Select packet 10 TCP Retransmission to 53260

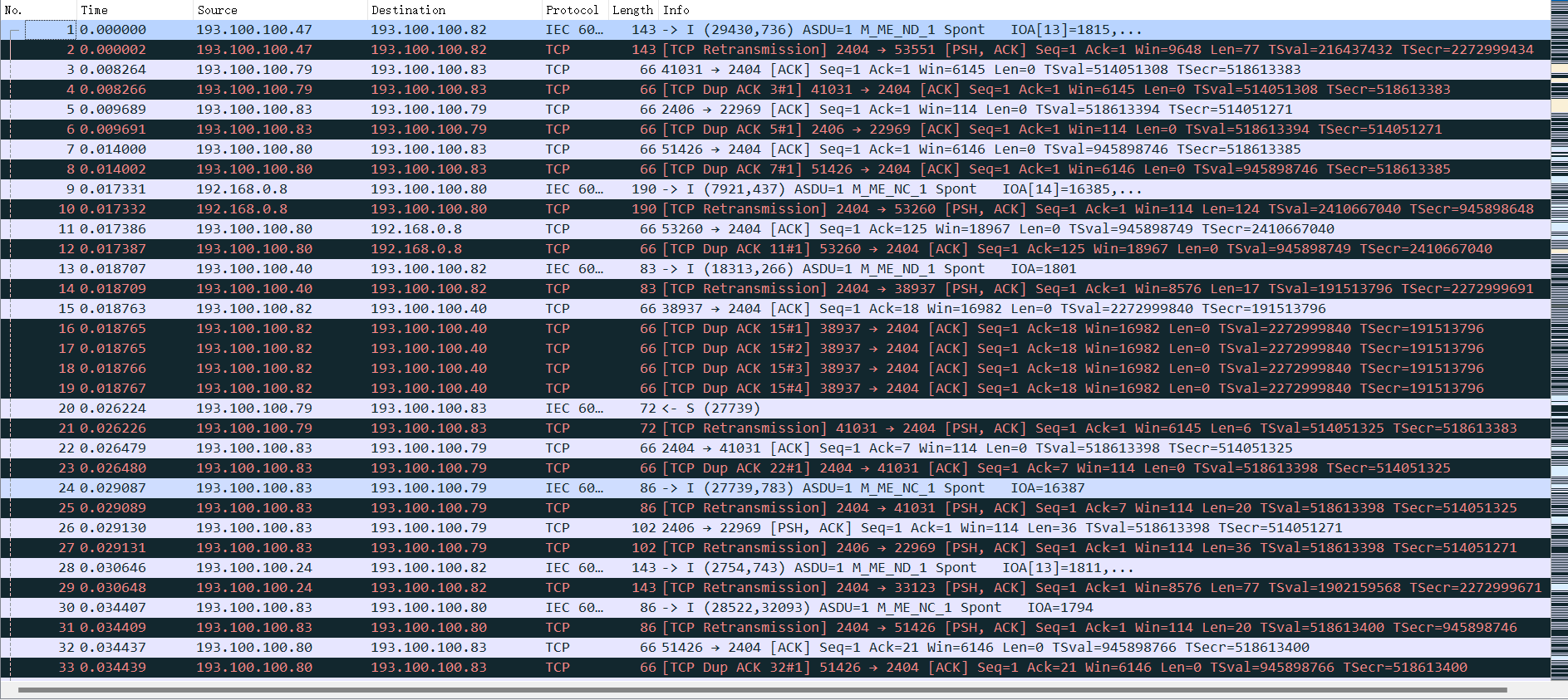click(x=775, y=209)
